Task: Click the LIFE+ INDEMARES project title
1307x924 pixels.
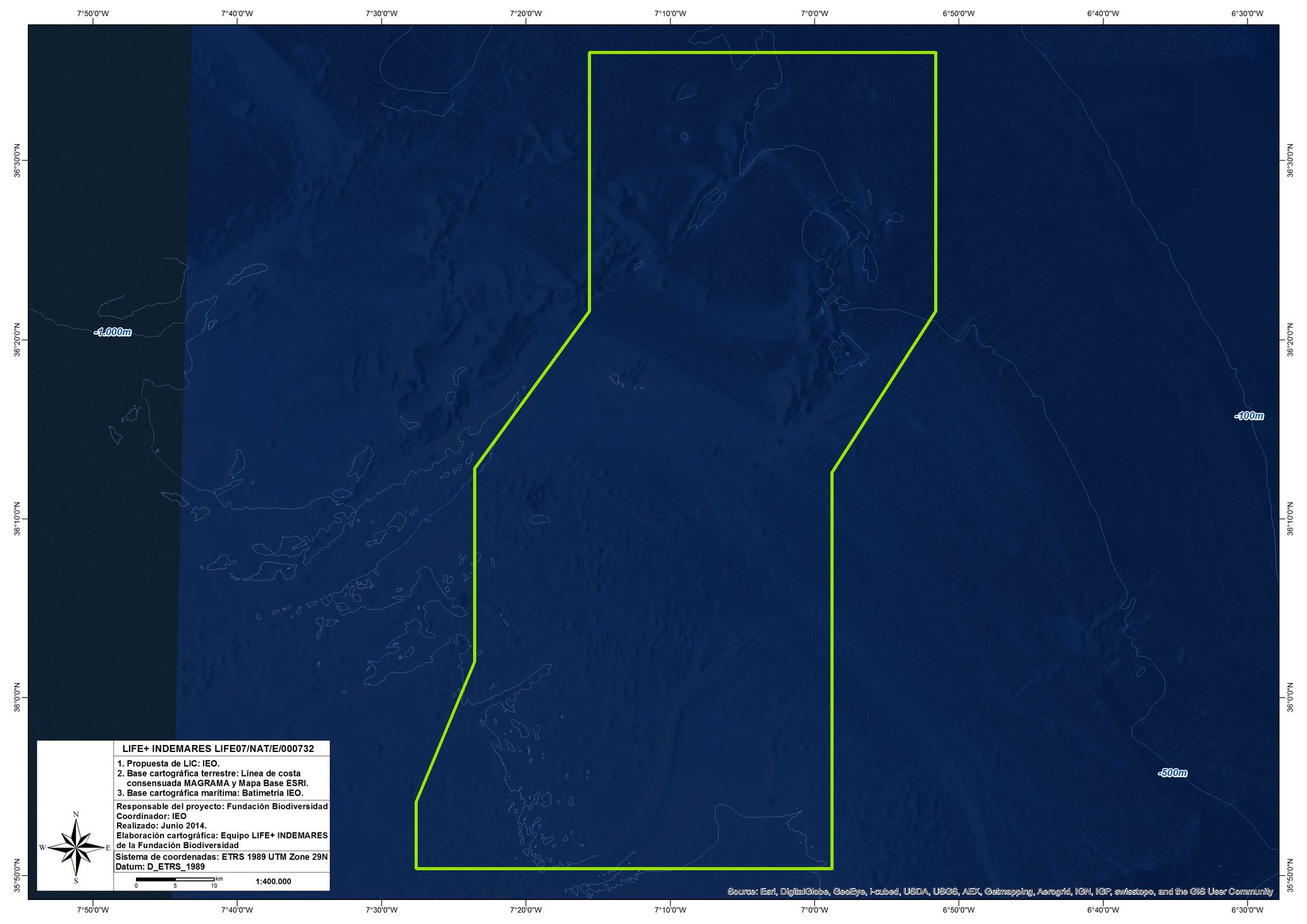Action: [x=218, y=749]
